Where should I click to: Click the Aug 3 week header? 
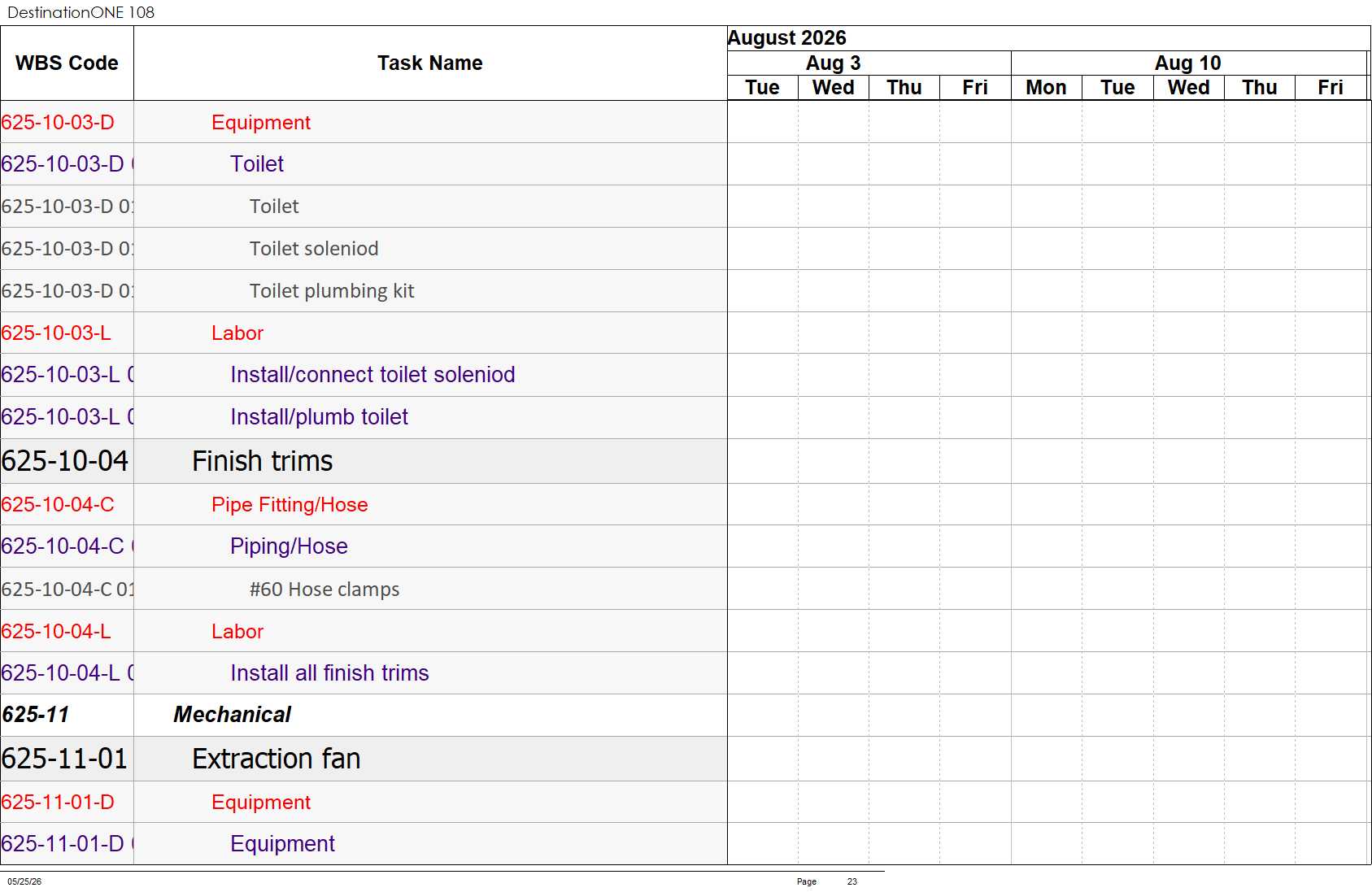click(833, 63)
